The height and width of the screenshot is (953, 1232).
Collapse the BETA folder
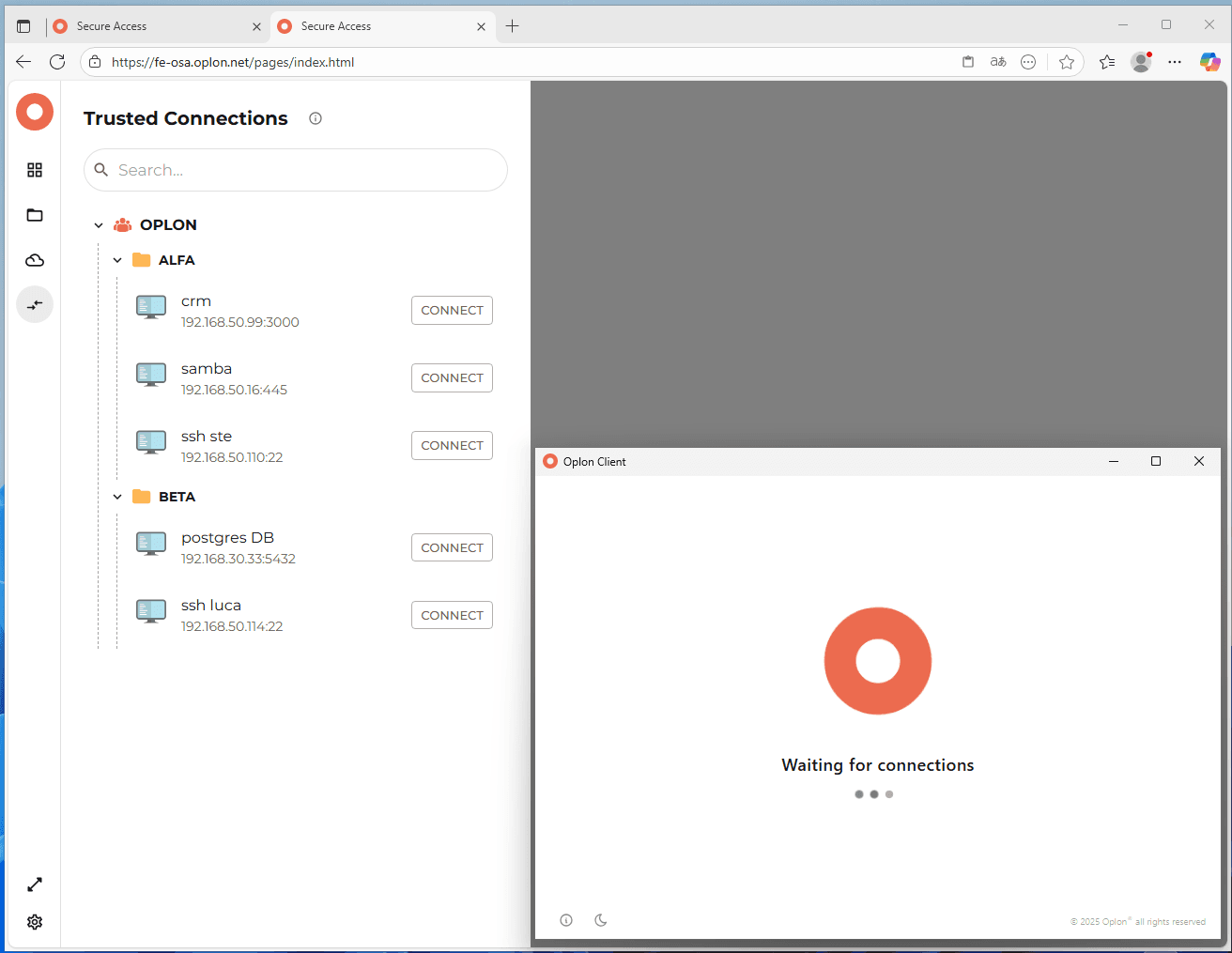(117, 497)
